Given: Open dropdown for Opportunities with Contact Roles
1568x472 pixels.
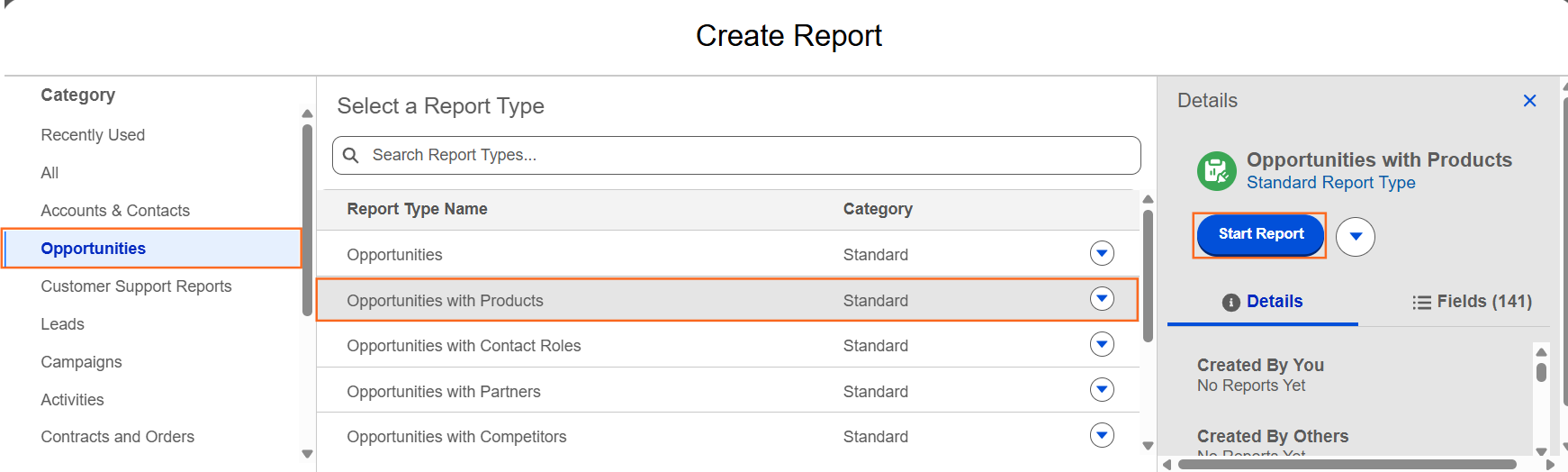Looking at the screenshot, I should (x=1102, y=344).
